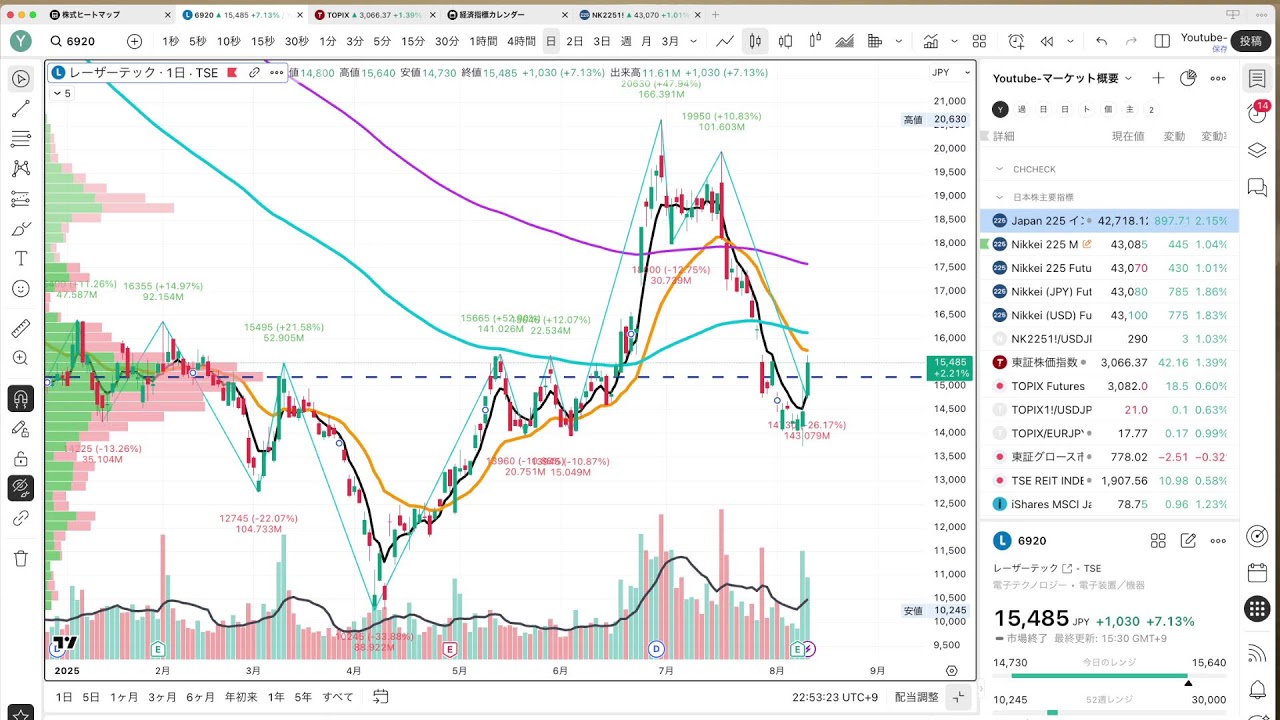Undo the last chart action

coord(1101,41)
